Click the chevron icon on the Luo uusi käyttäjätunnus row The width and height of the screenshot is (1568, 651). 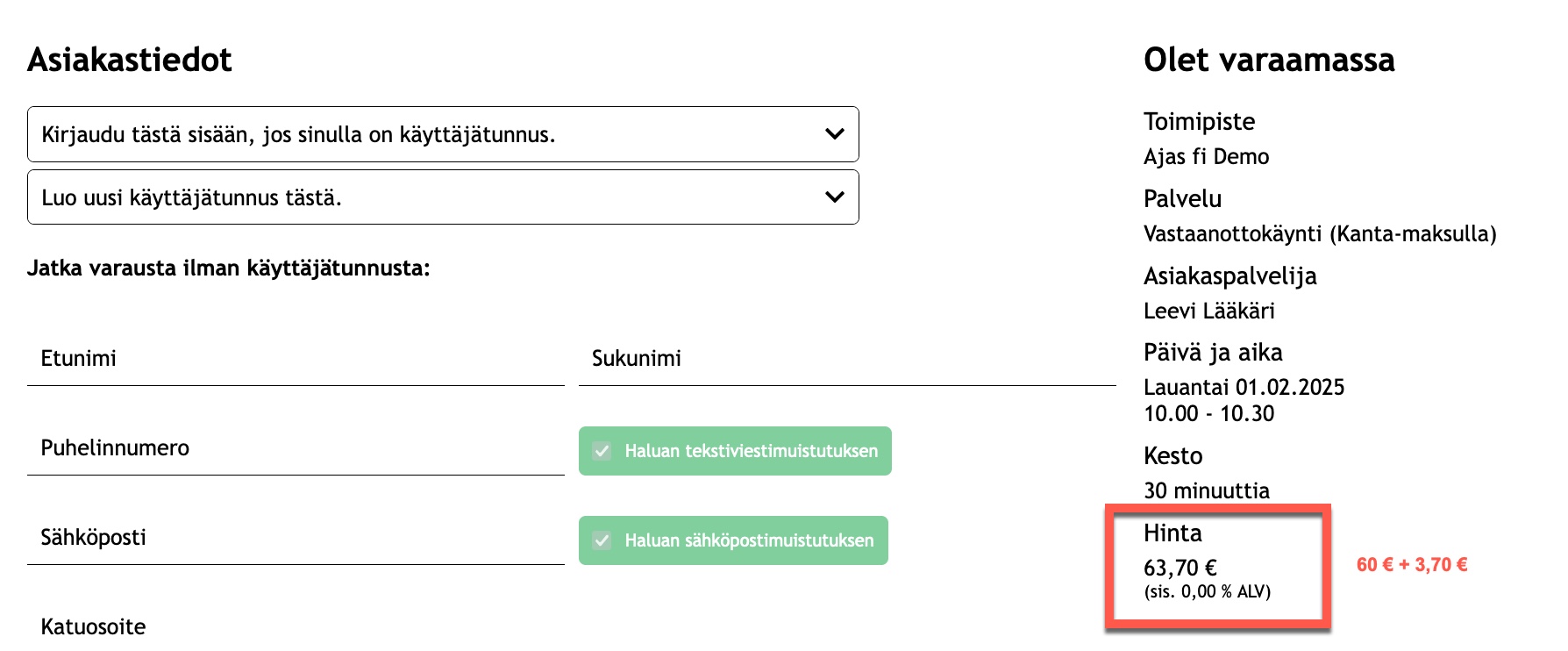click(x=834, y=197)
